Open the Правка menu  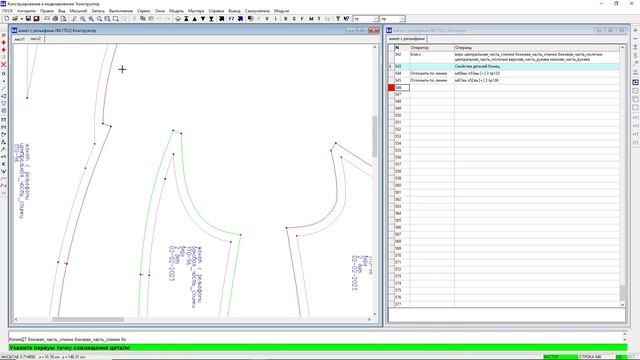pos(47,11)
